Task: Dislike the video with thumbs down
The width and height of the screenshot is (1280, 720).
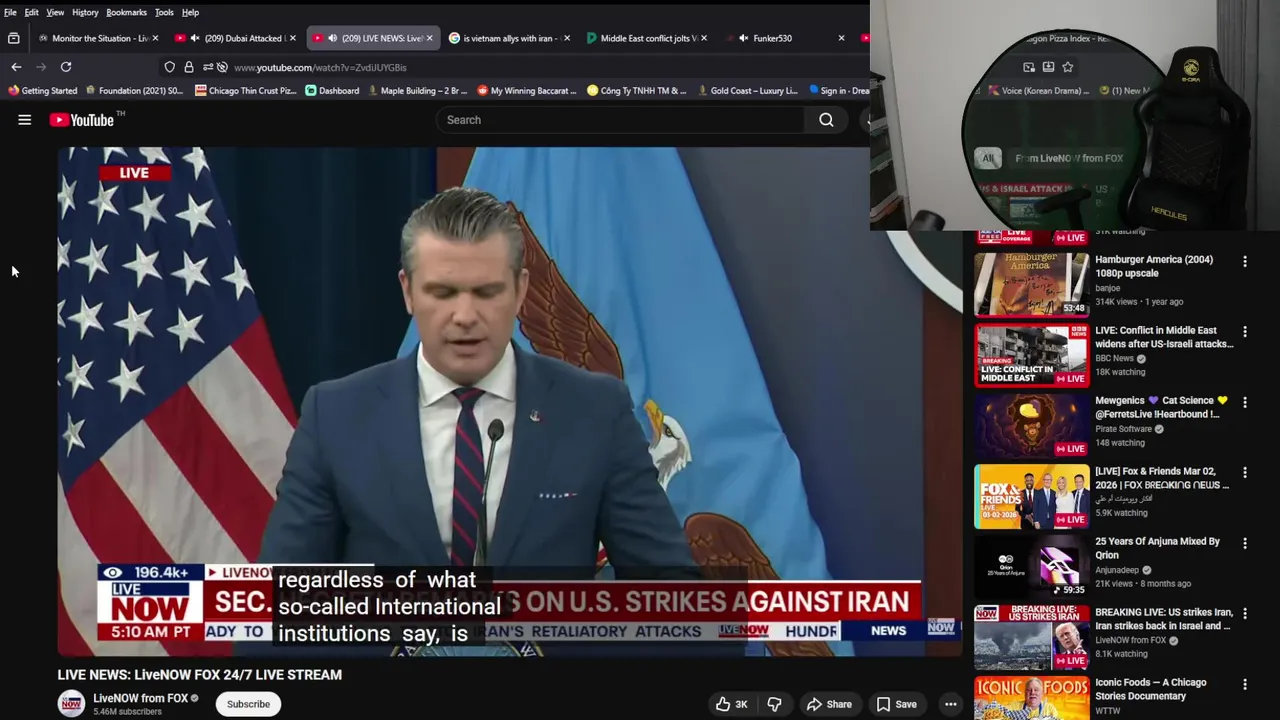Action: click(774, 704)
